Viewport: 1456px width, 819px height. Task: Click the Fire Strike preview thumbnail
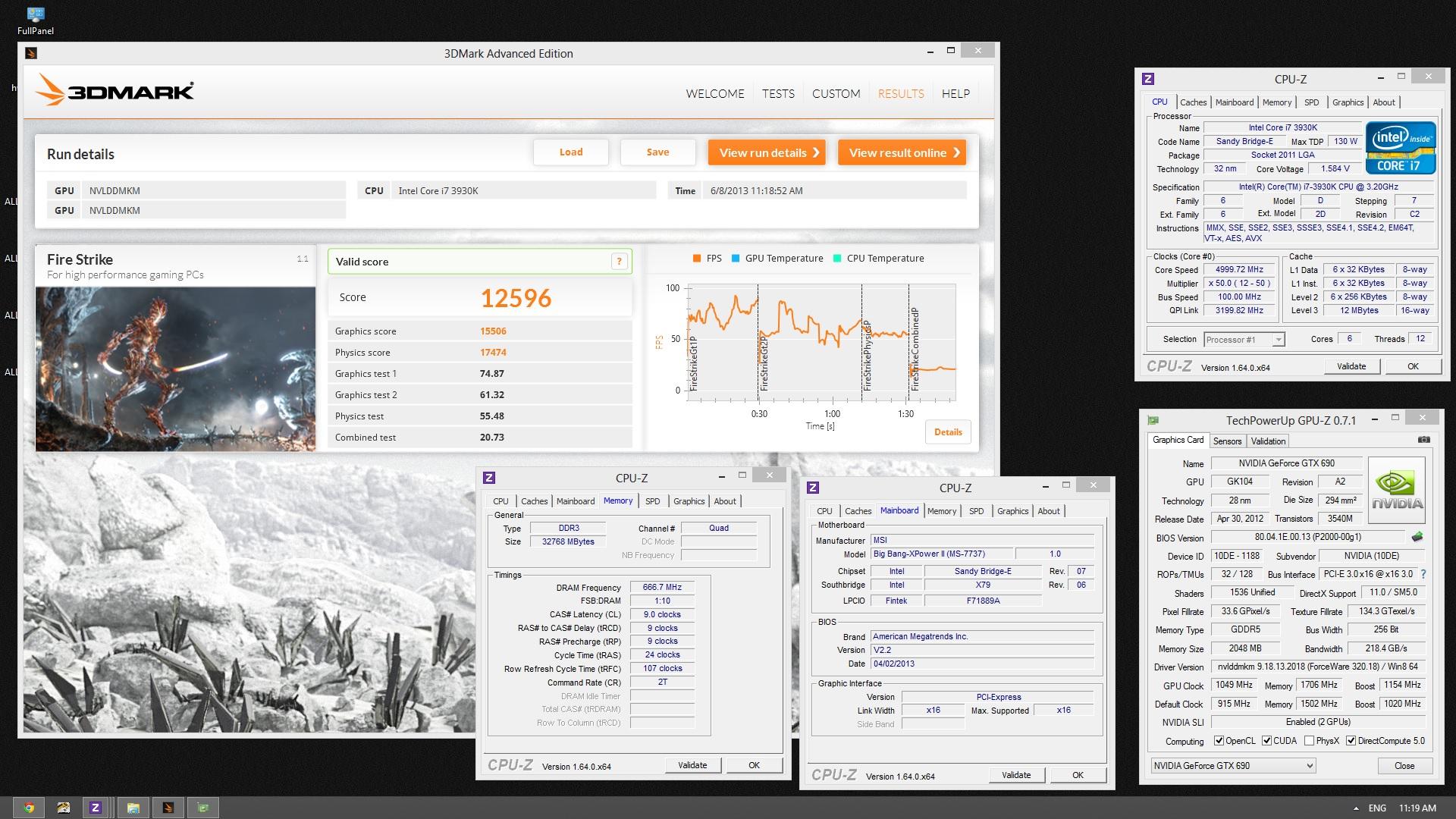point(175,369)
